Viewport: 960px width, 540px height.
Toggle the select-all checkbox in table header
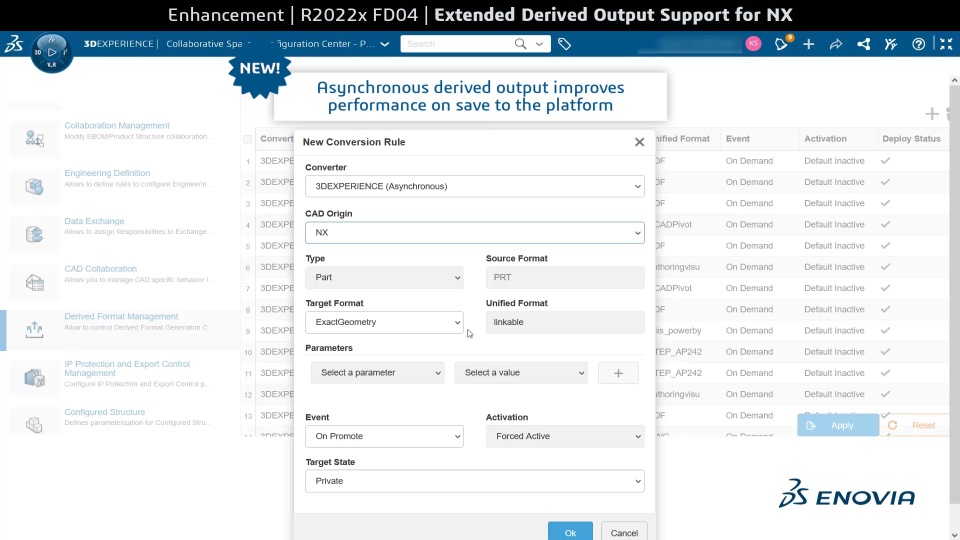point(248,139)
